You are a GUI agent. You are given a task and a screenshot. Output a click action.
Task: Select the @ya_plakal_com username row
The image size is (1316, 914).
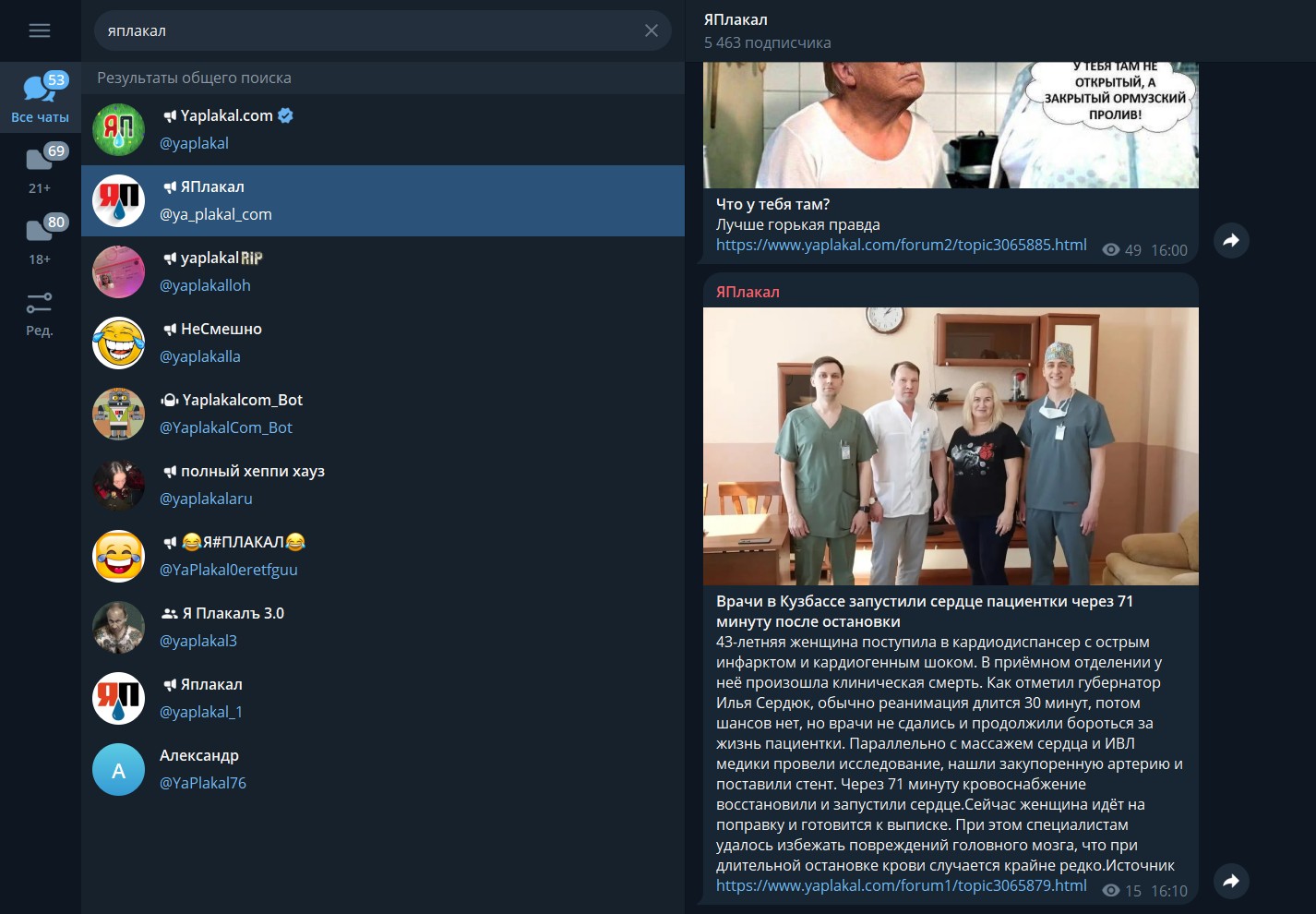coord(383,200)
